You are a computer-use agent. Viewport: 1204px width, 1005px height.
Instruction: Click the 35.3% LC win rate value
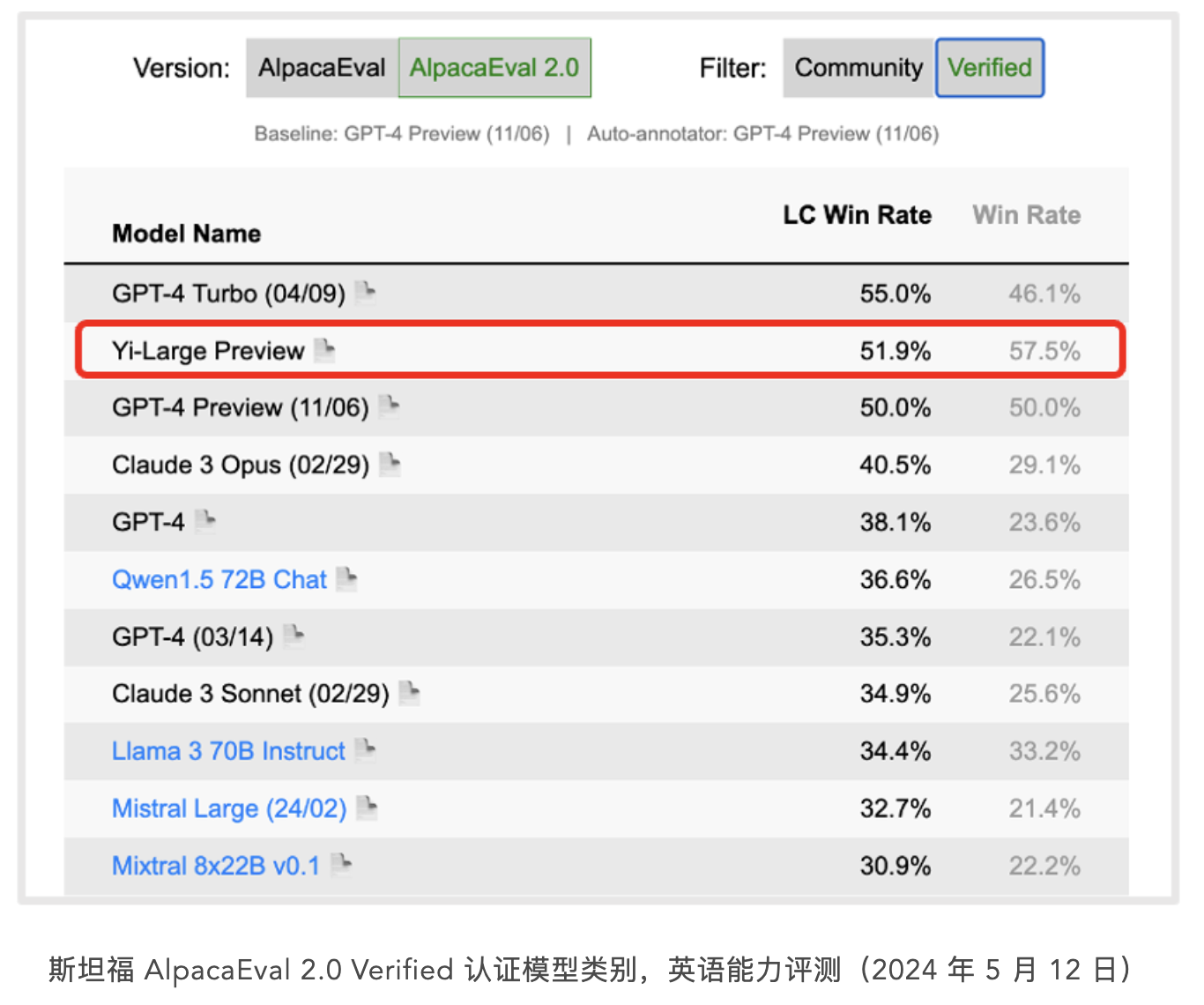(x=896, y=637)
